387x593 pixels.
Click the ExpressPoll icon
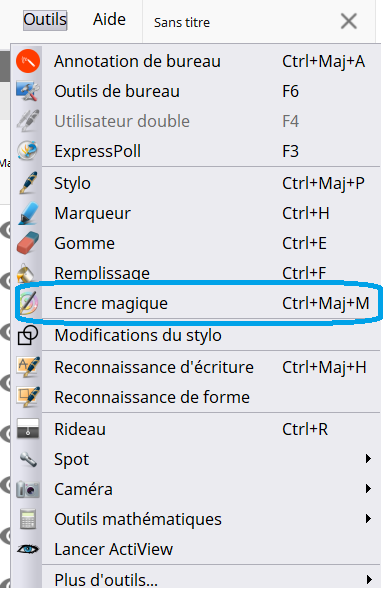pos(28,151)
